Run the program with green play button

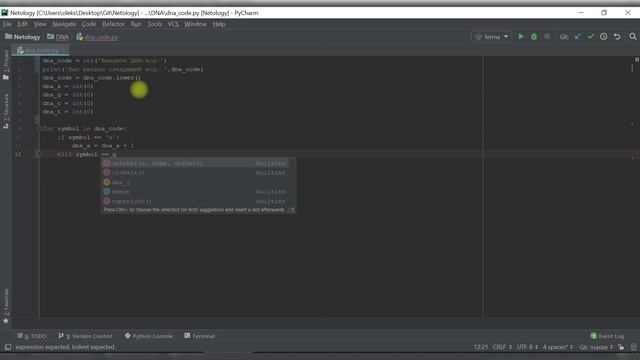coord(521,37)
